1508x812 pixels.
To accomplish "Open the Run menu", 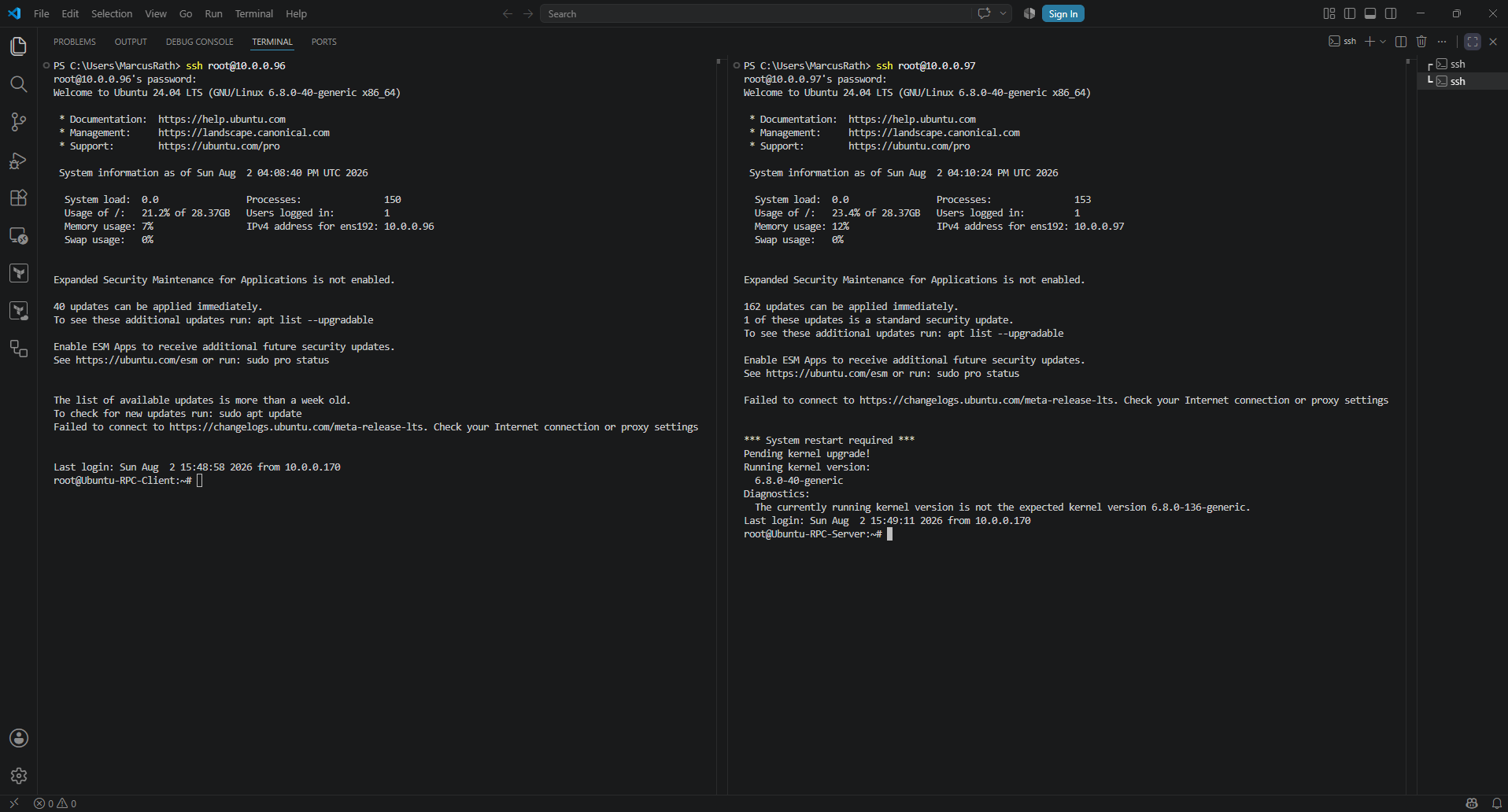I will click(213, 13).
